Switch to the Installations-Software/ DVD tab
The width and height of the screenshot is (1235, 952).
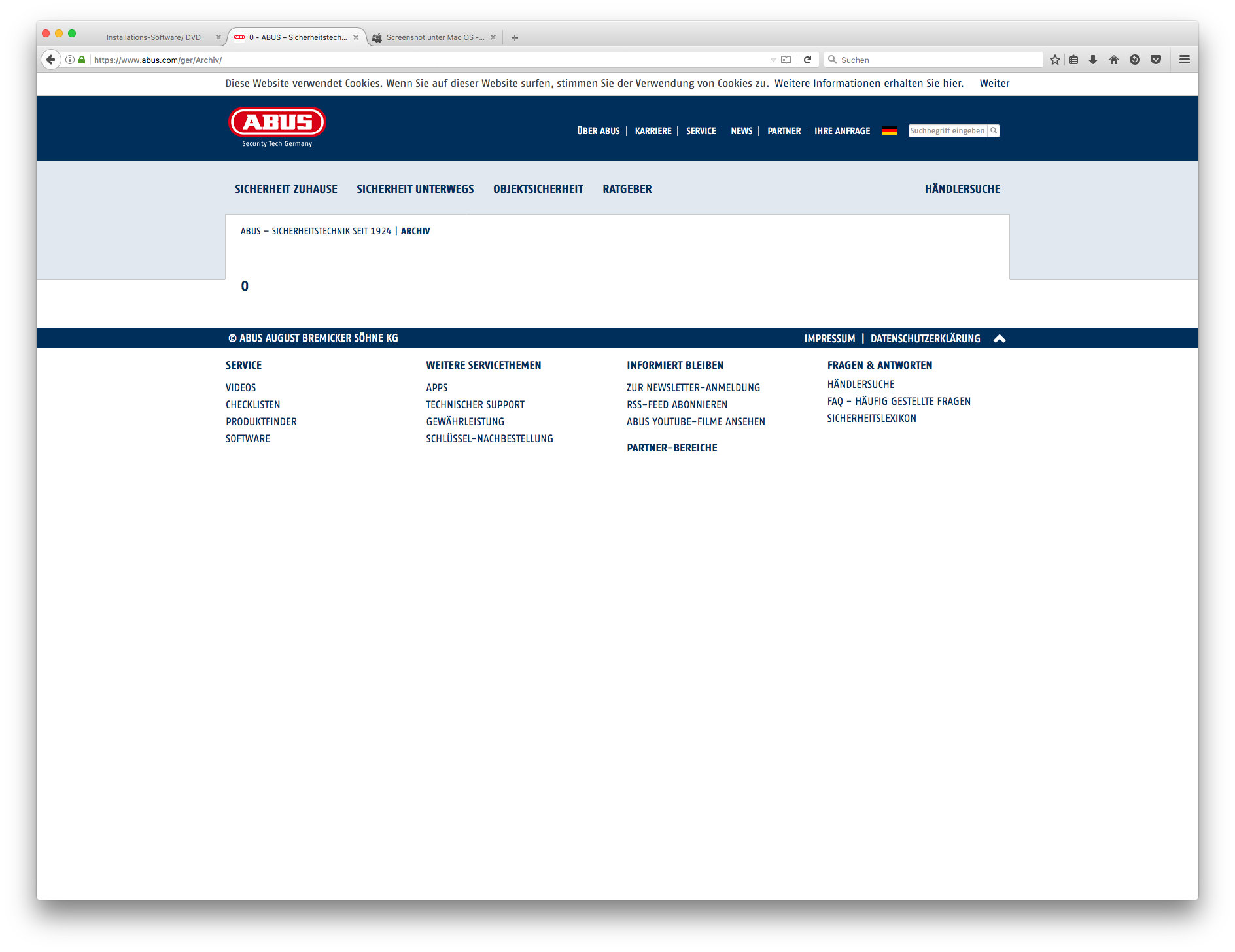[x=154, y=37]
